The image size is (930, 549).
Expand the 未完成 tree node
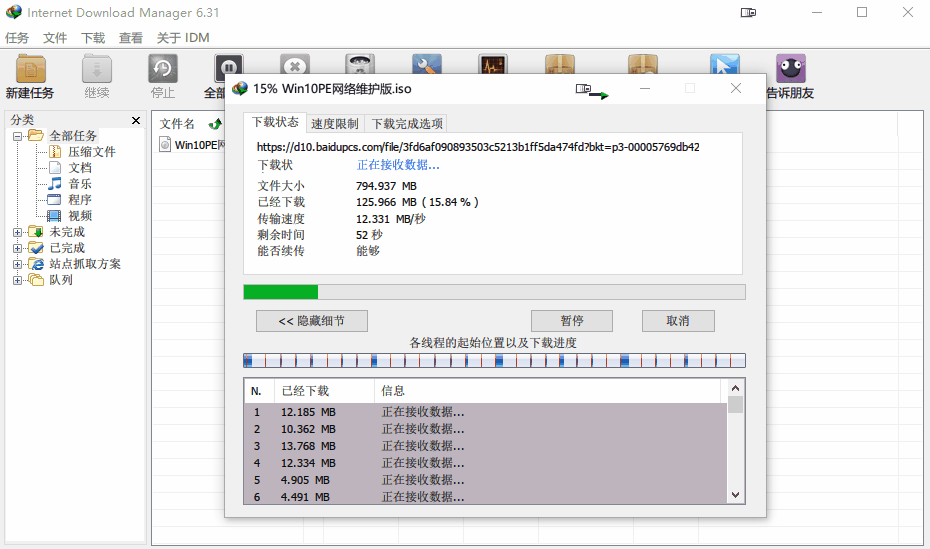click(x=17, y=232)
